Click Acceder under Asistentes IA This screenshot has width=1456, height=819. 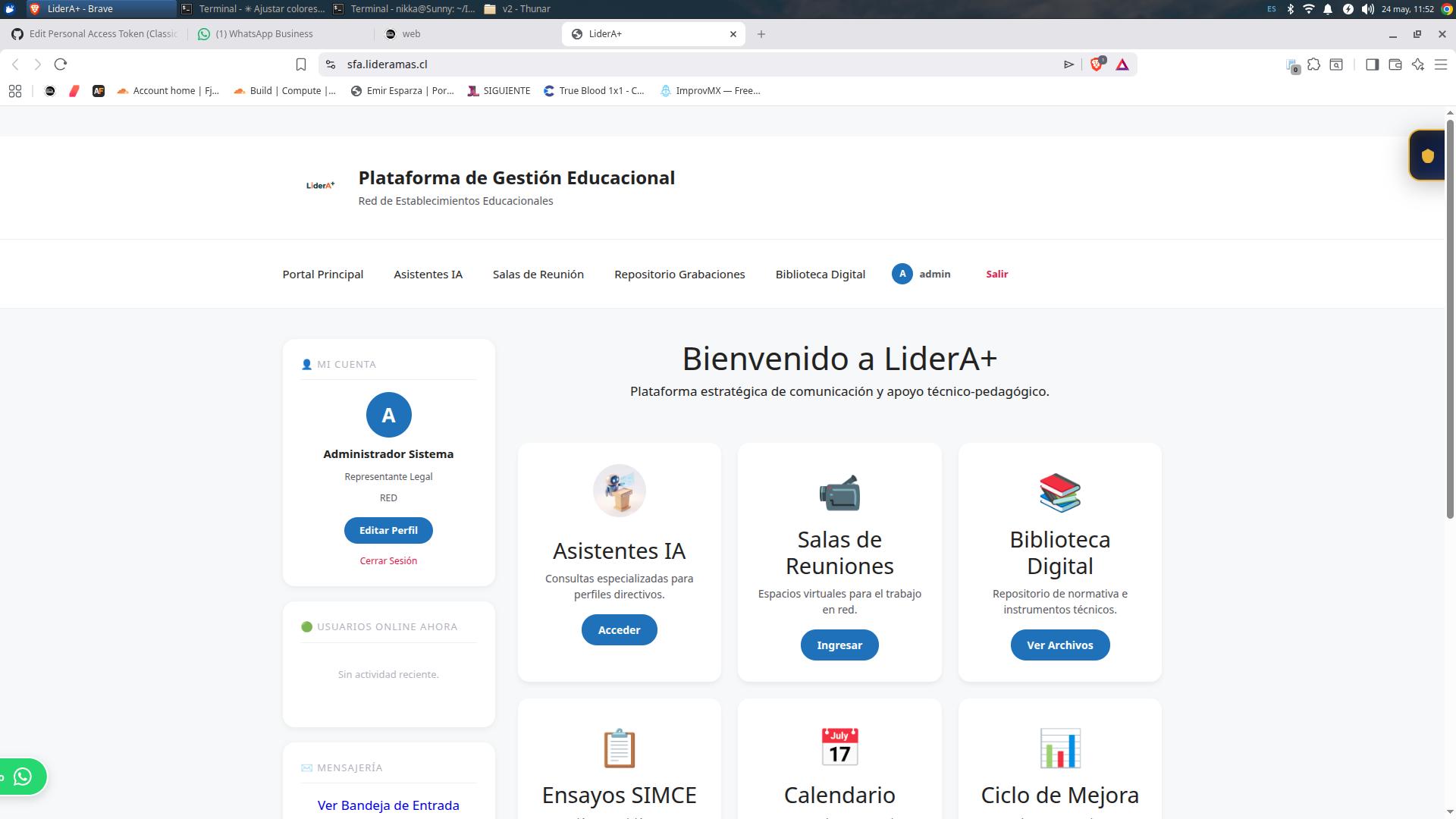[619, 630]
